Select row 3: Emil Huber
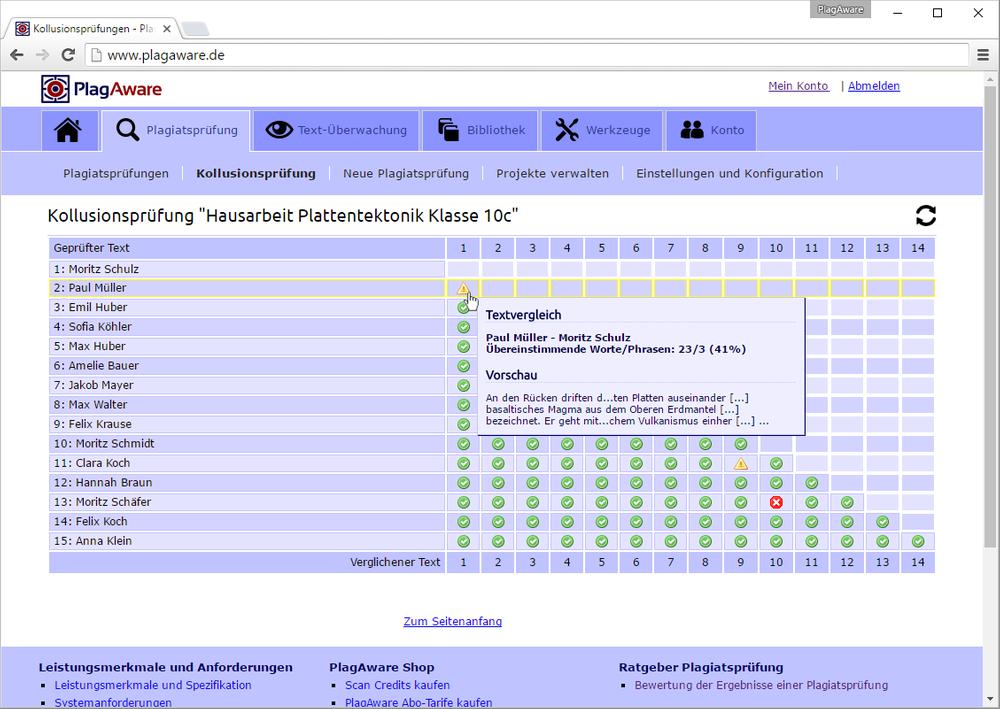The image size is (1000, 709). tap(247, 307)
